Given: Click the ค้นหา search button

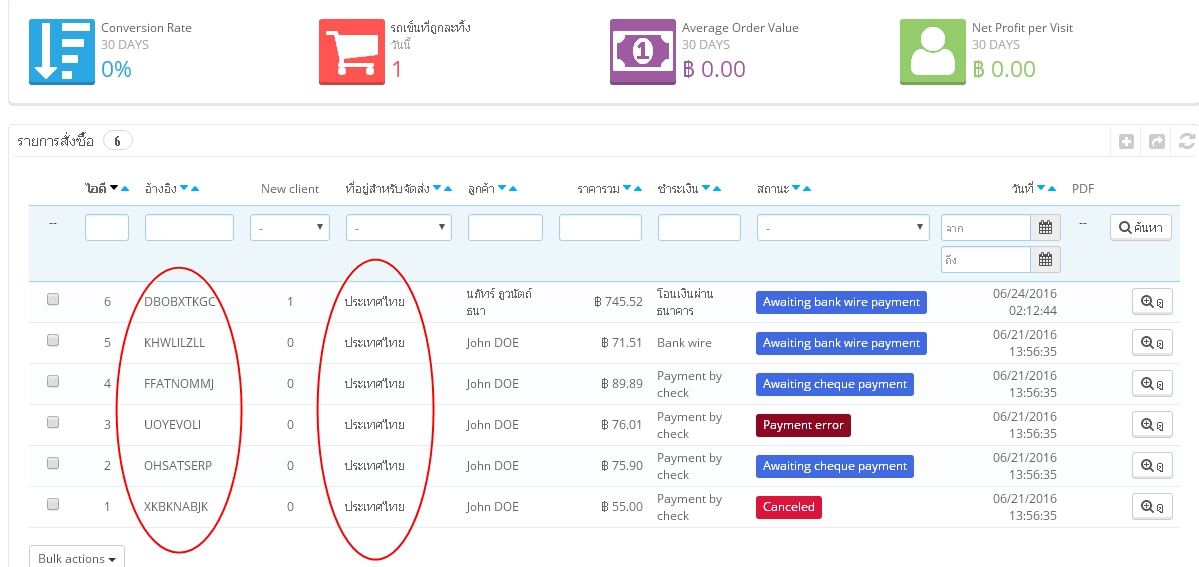Looking at the screenshot, I should [1141, 227].
